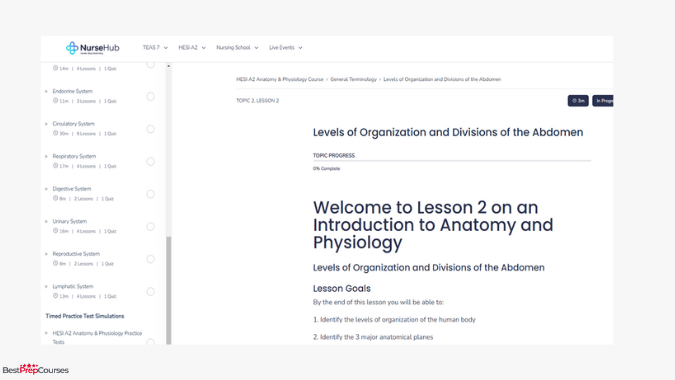Open the NurseHub logo homepage
The image size is (675, 380).
pyautogui.click(x=93, y=48)
